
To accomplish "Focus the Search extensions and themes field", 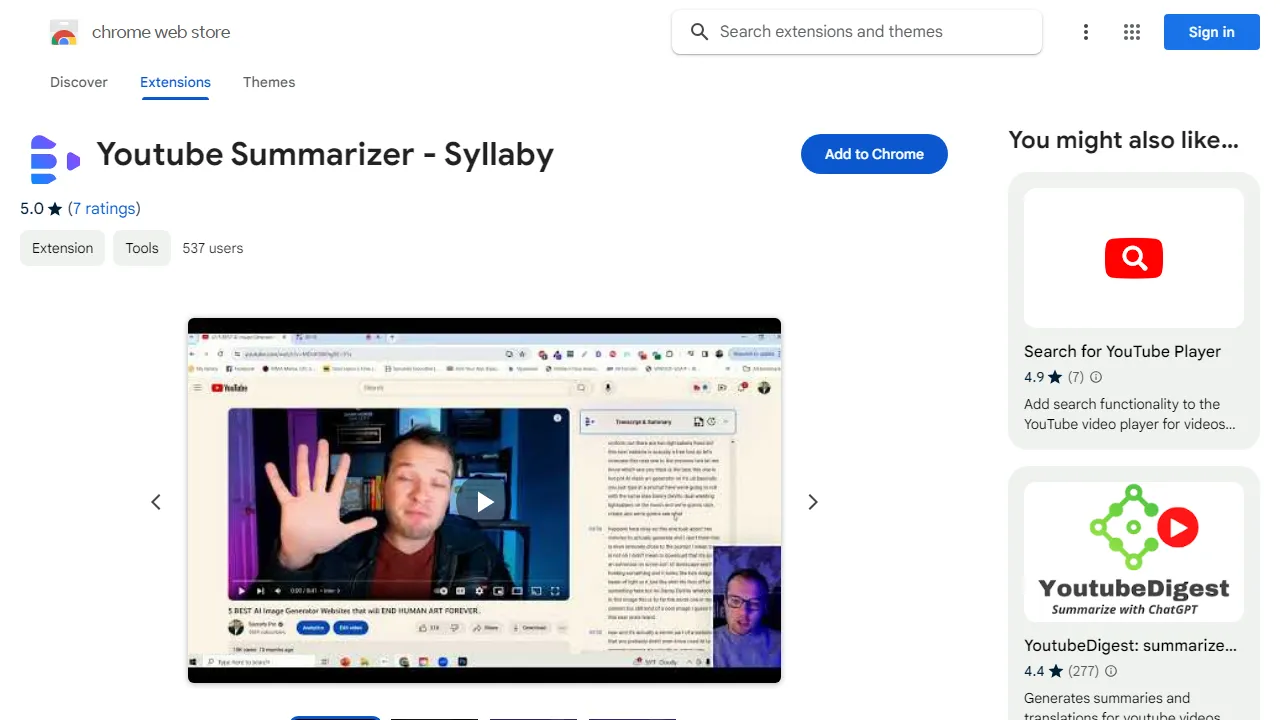I will (x=857, y=32).
